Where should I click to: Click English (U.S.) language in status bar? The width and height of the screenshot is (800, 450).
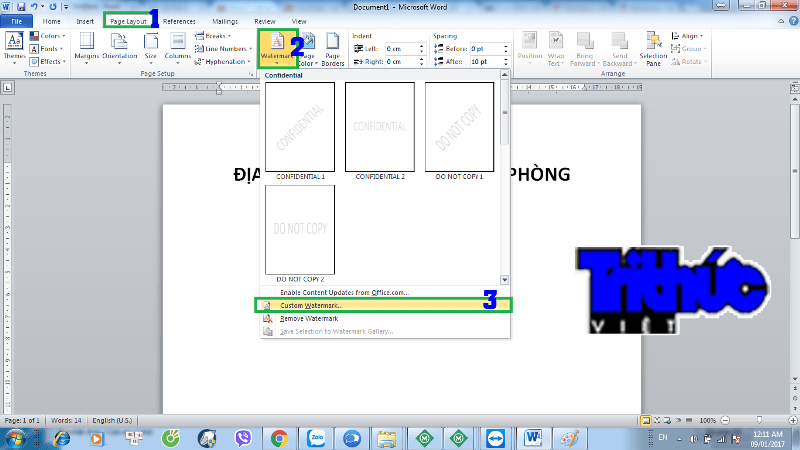[x=112, y=420]
